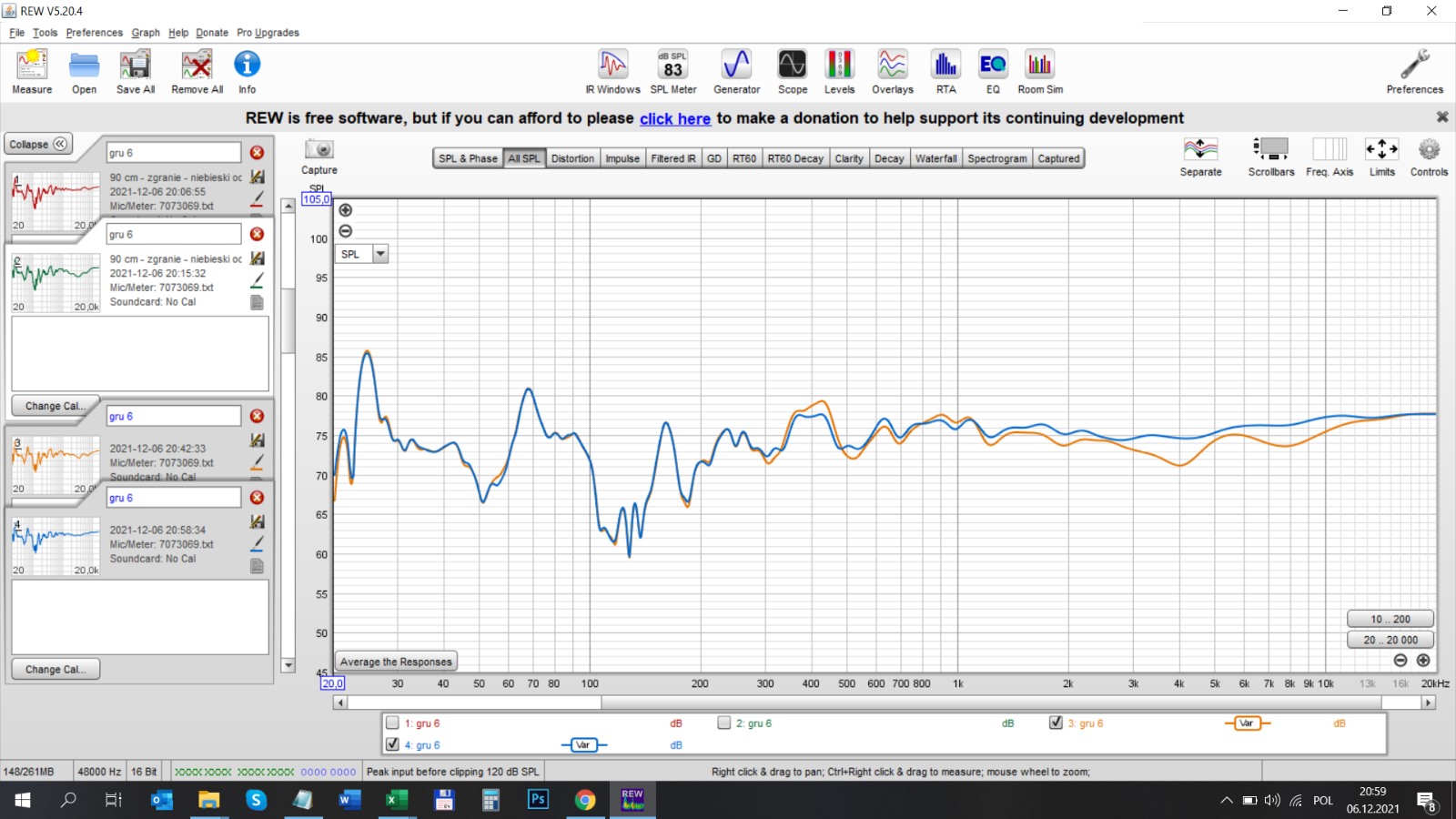This screenshot has width=1456, height=819.
Task: Open the SPL axis type dropdown
Action: pyautogui.click(x=380, y=255)
